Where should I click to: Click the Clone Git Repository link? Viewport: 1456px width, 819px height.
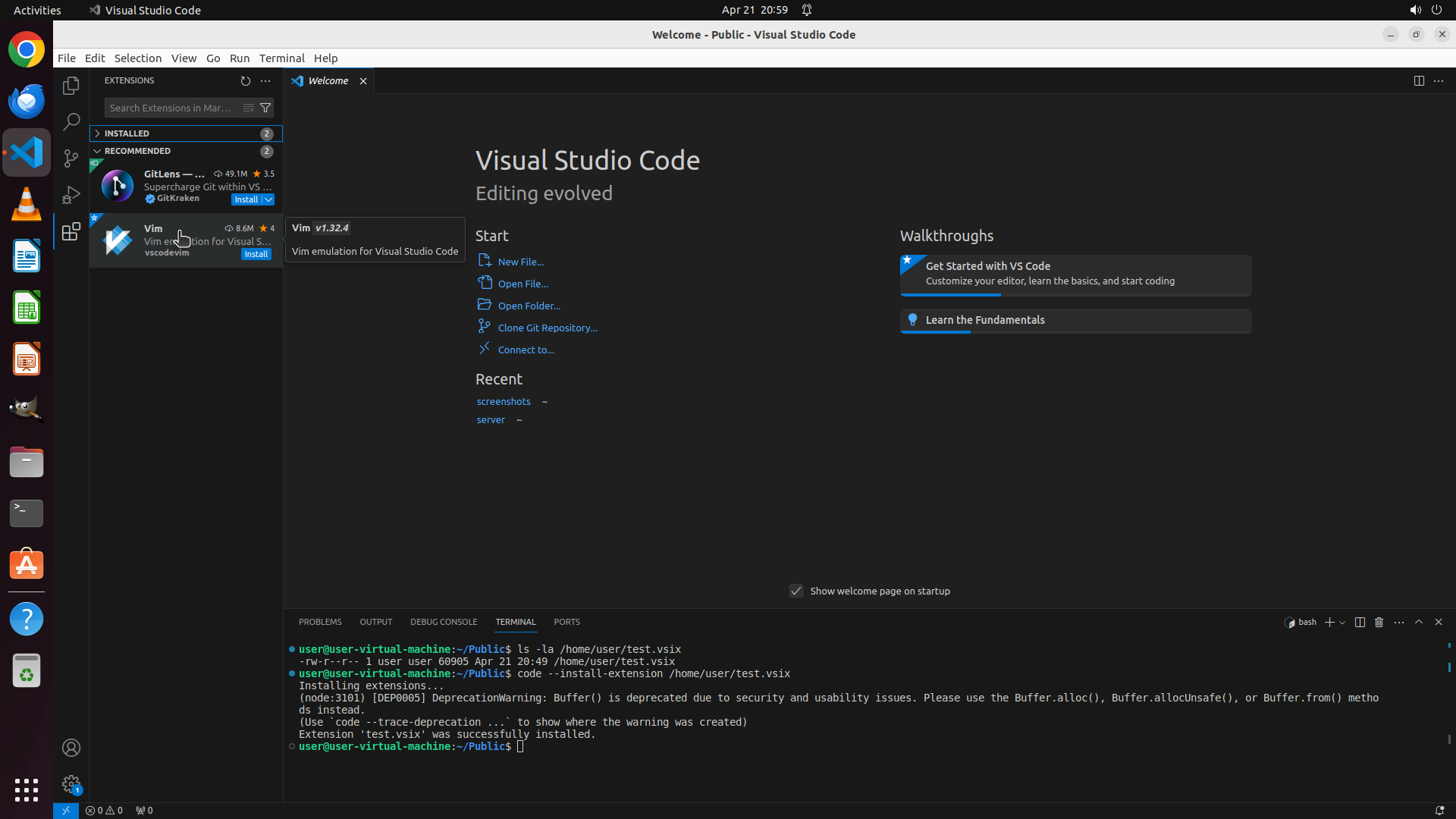[547, 328]
